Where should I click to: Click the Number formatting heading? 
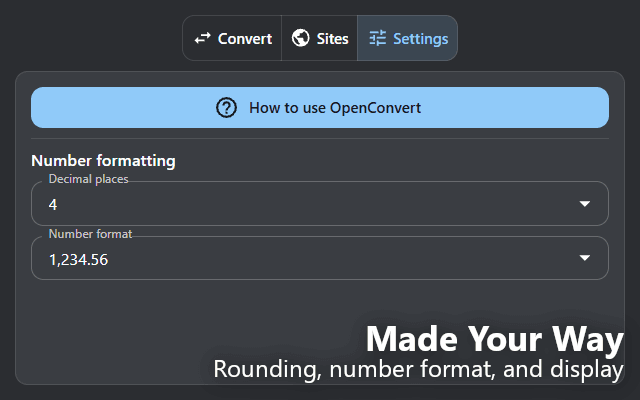[103, 161]
